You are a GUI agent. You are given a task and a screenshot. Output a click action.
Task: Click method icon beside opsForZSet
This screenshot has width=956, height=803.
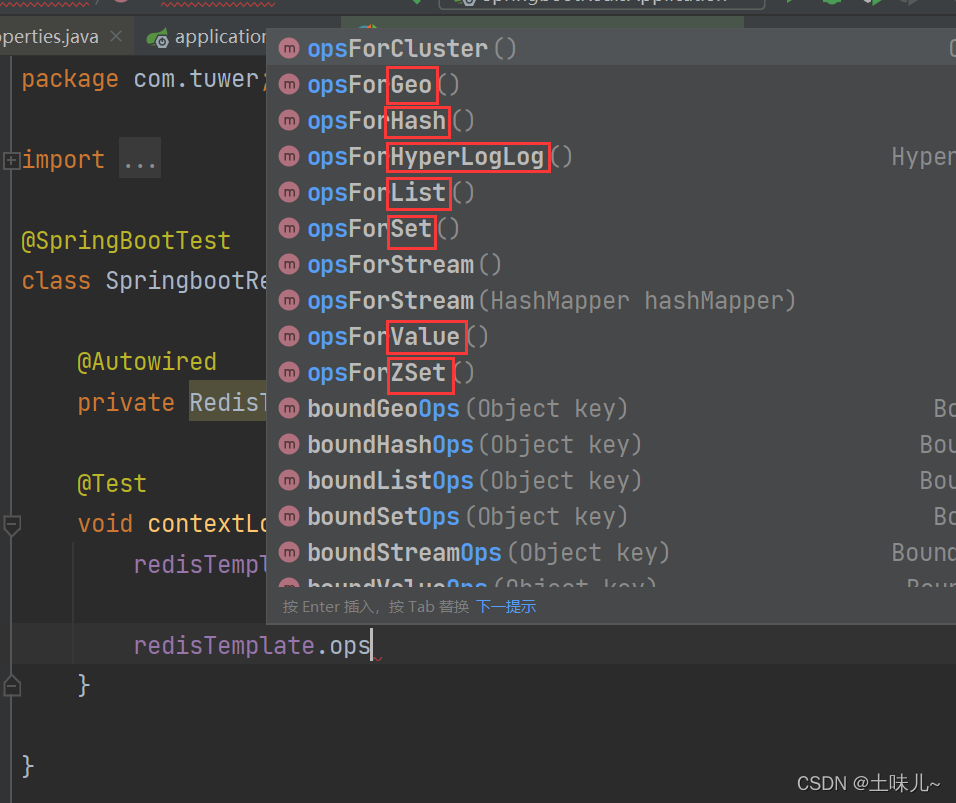pyautogui.click(x=289, y=371)
